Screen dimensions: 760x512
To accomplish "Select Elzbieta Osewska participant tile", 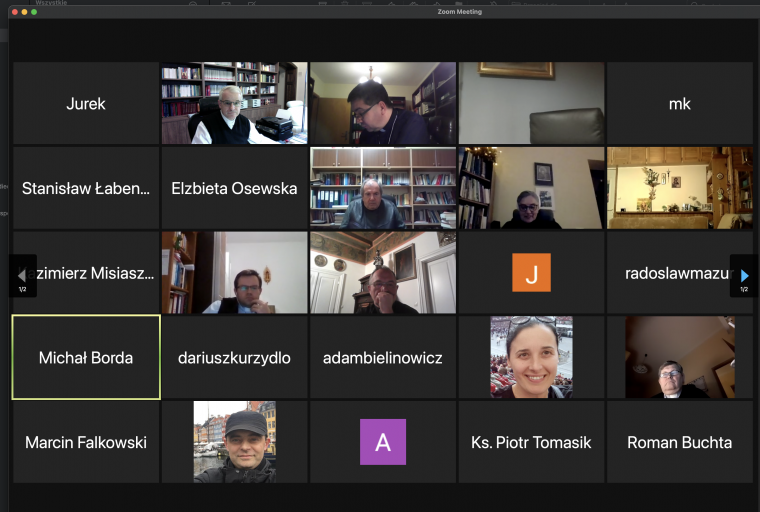I will click(x=235, y=188).
